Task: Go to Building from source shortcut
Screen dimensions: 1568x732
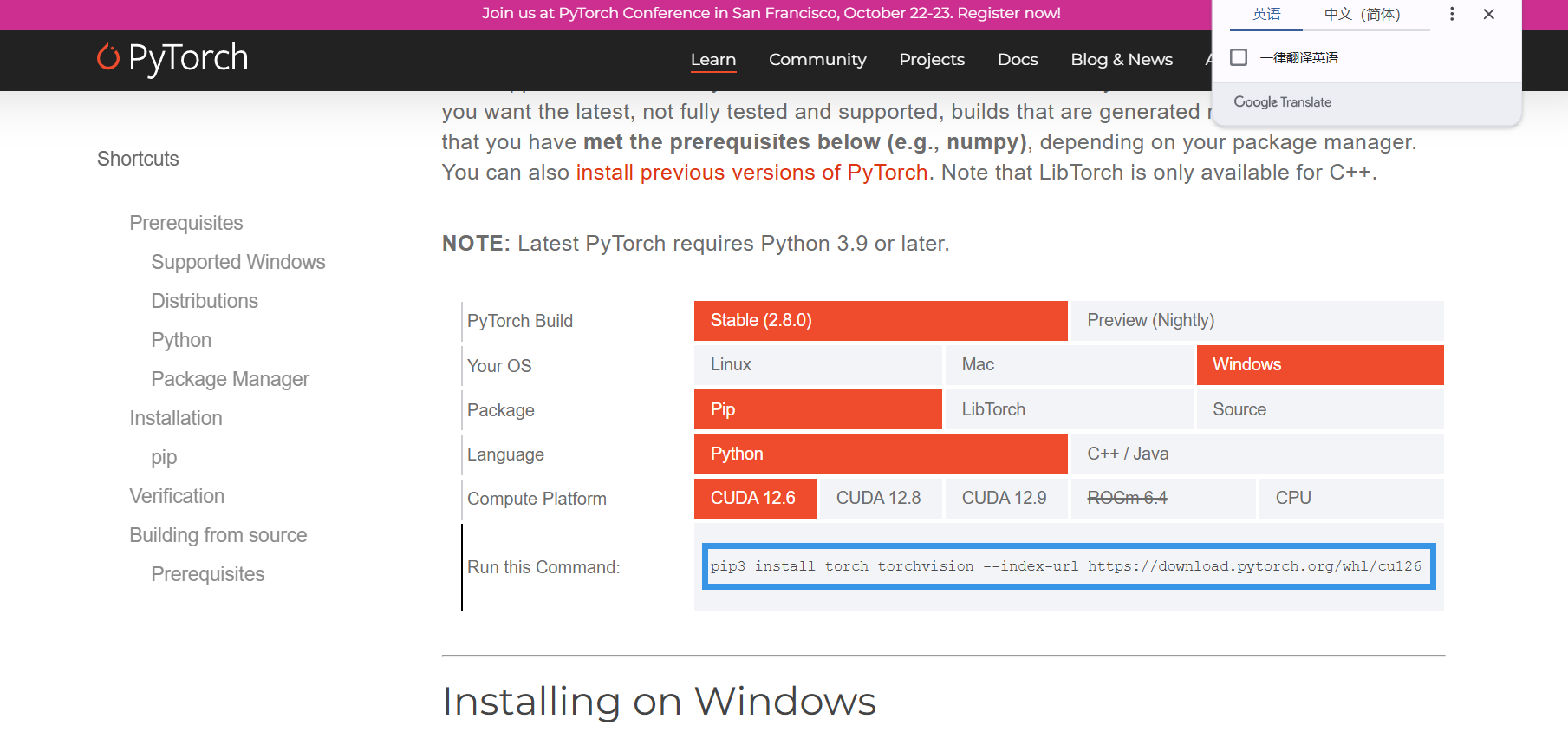Action: (x=218, y=535)
